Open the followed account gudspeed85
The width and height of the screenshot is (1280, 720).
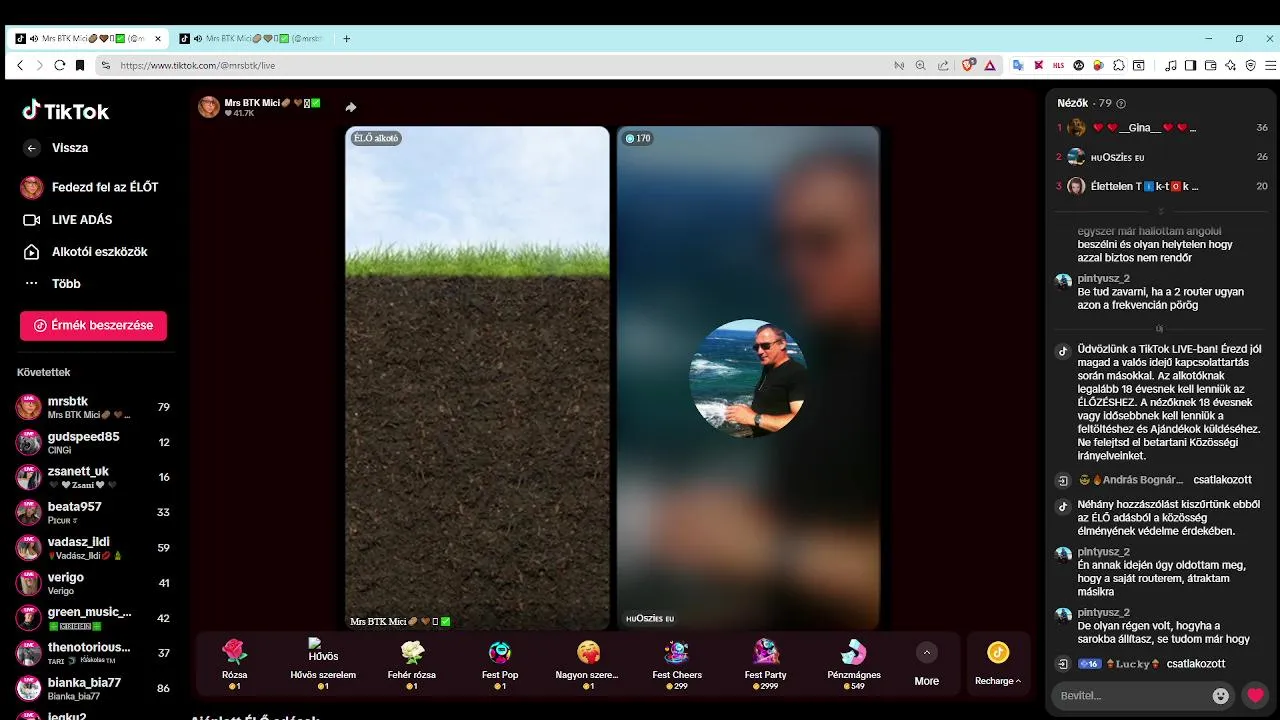(x=93, y=442)
